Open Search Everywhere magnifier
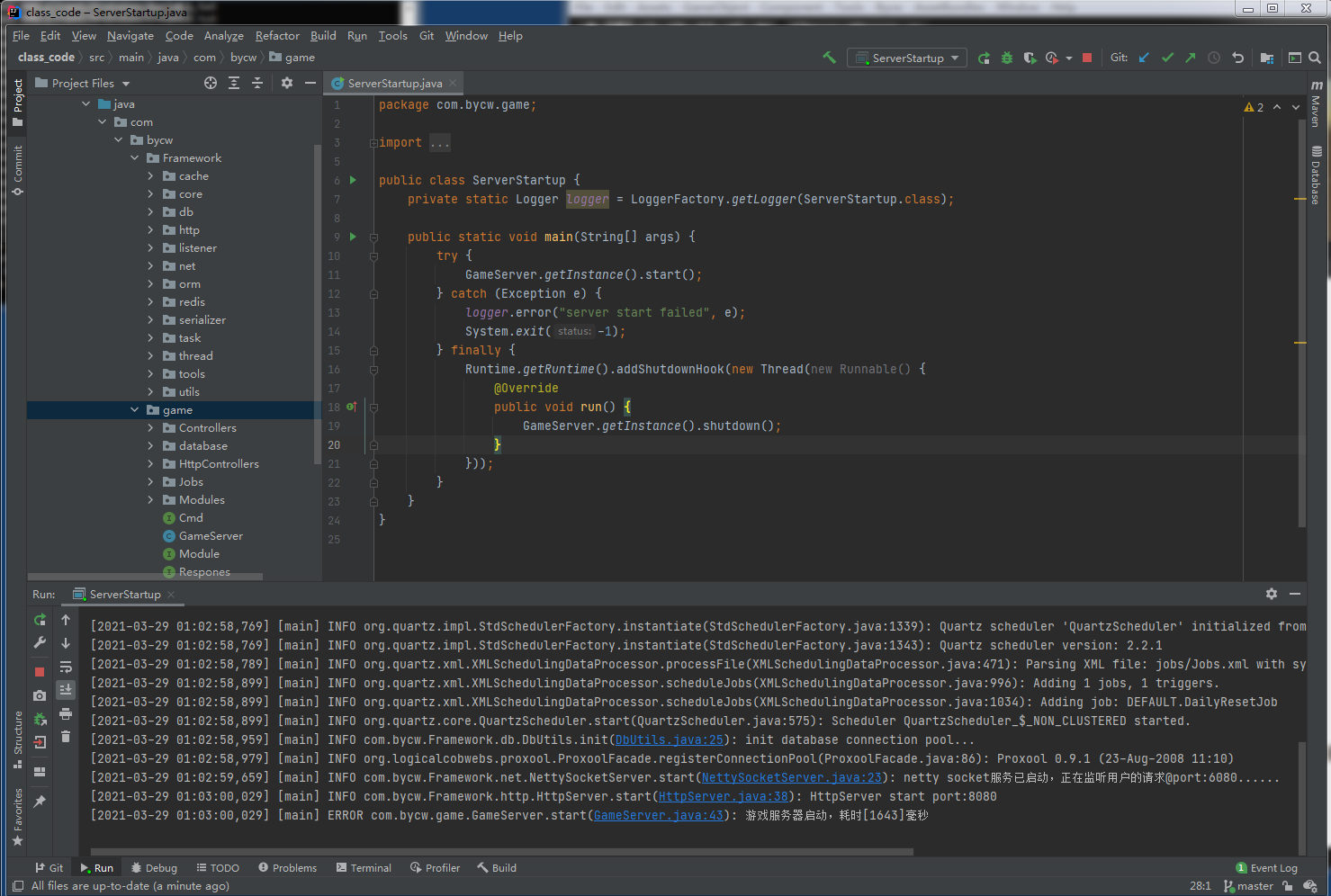The image size is (1331, 896). point(1315,58)
